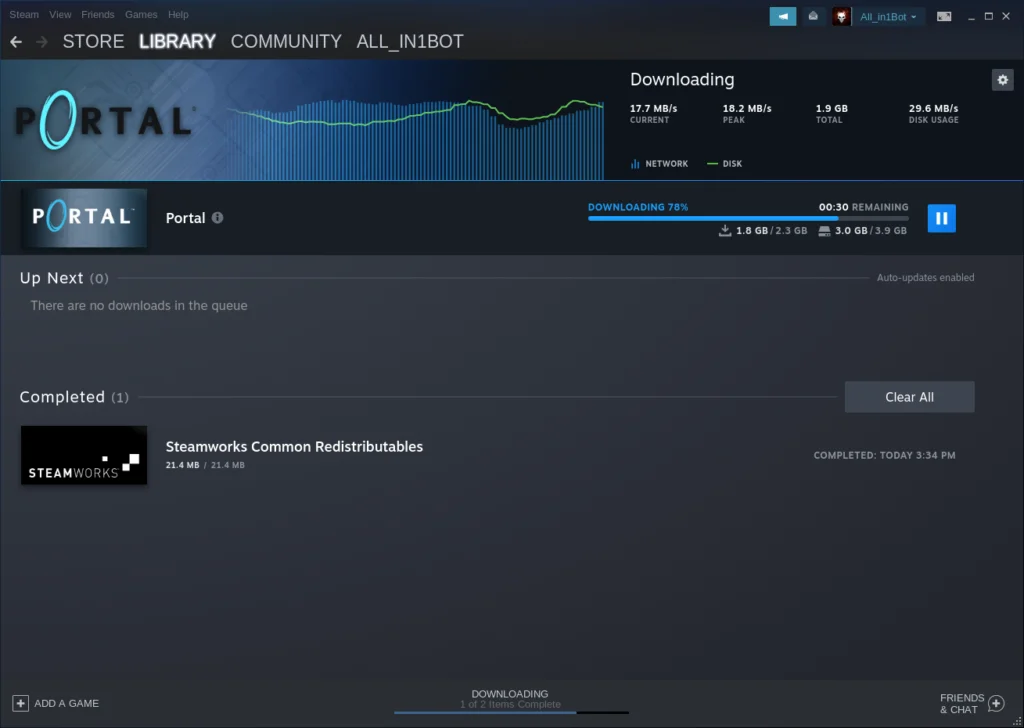Toggle the NETWORK graph display
1024x728 pixels.
[659, 163]
